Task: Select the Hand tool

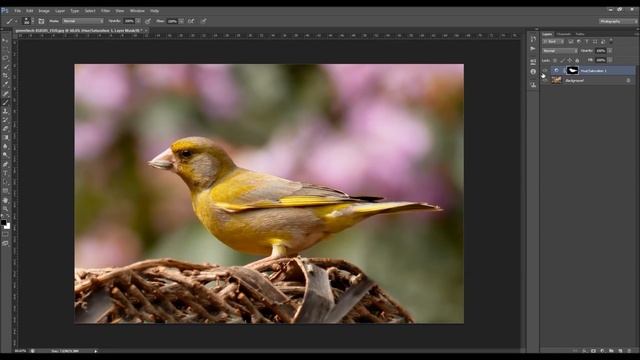Action: click(5, 200)
